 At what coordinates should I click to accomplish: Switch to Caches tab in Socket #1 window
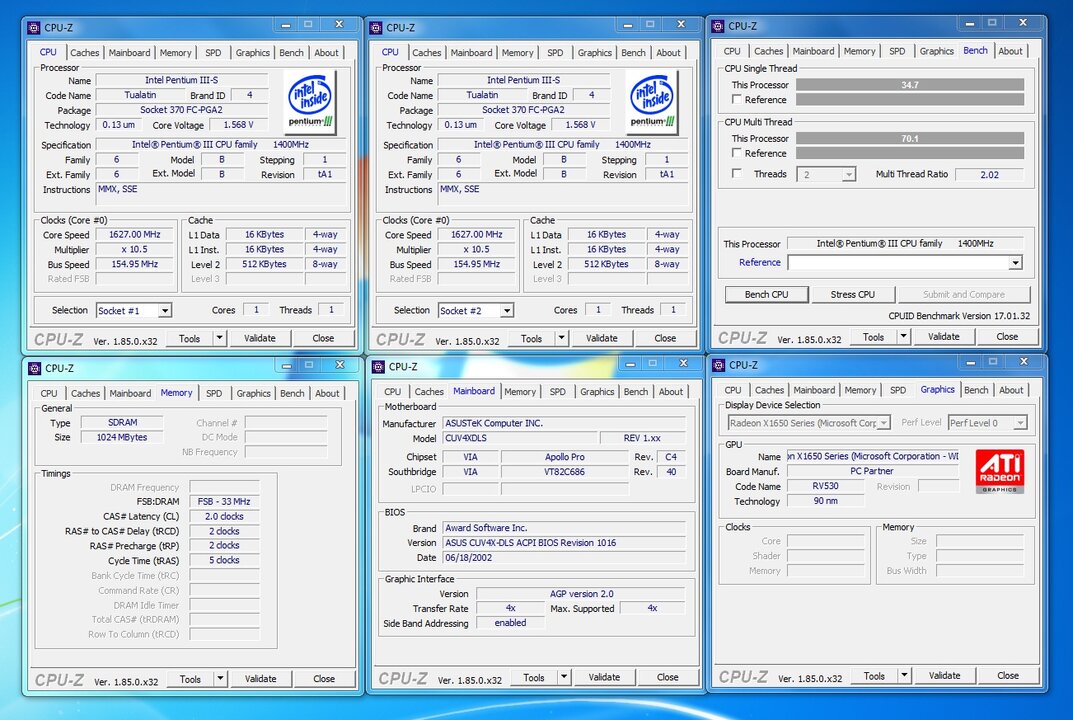pos(85,53)
